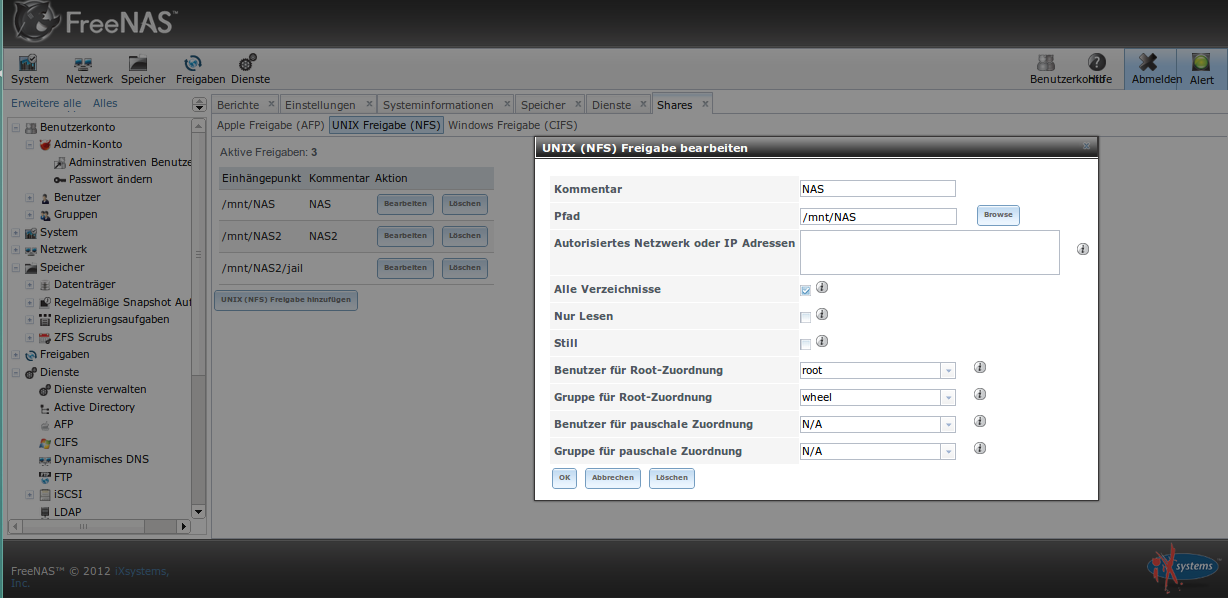The height and width of the screenshot is (598, 1228).
Task: Open Gruppe für Root-Zuordnung dropdown
Action: pyautogui.click(x=948, y=397)
